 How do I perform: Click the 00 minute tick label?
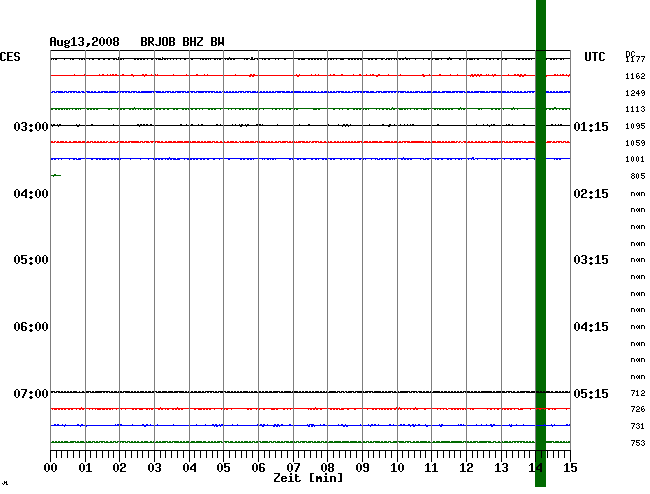[50, 468]
